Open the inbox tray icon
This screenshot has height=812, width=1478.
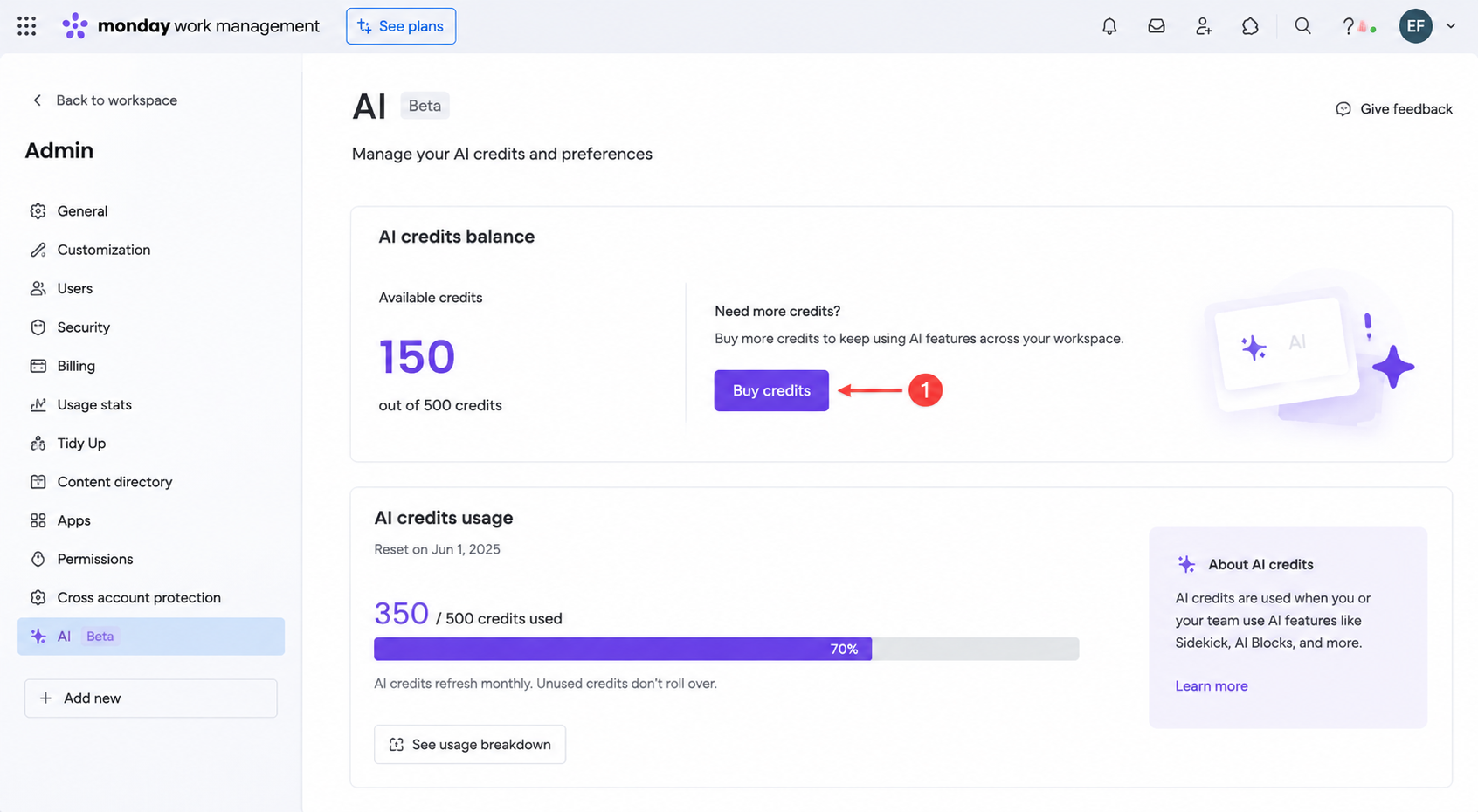click(1157, 26)
